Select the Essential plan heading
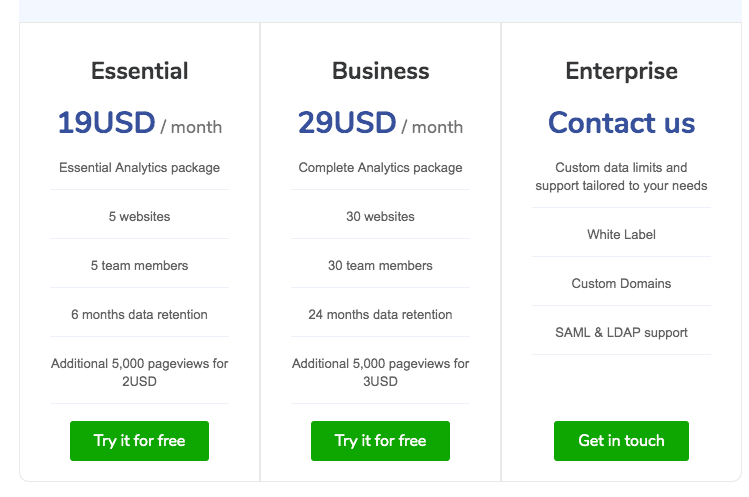 (139, 71)
